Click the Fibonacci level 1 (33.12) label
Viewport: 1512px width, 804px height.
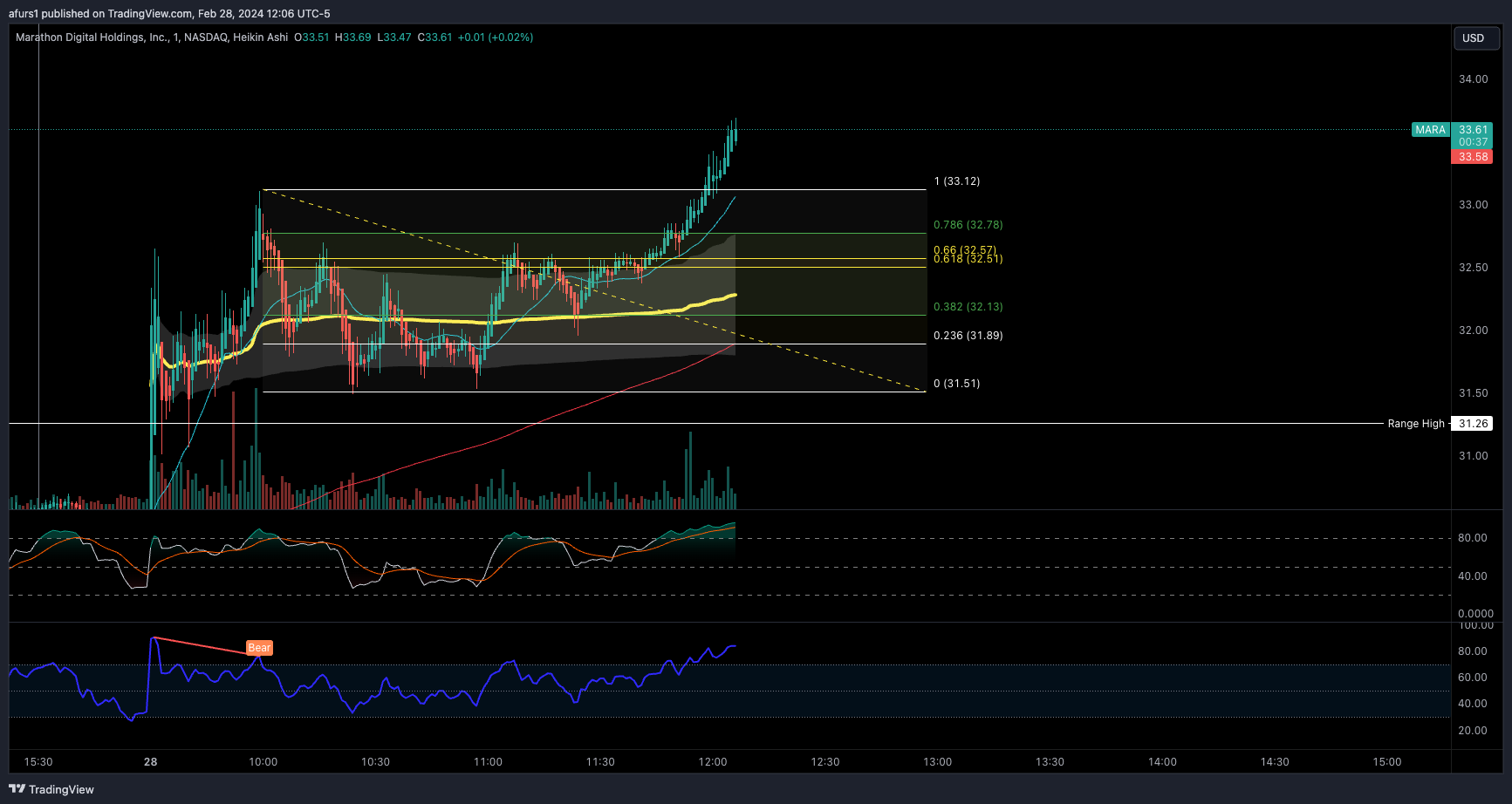coord(957,181)
